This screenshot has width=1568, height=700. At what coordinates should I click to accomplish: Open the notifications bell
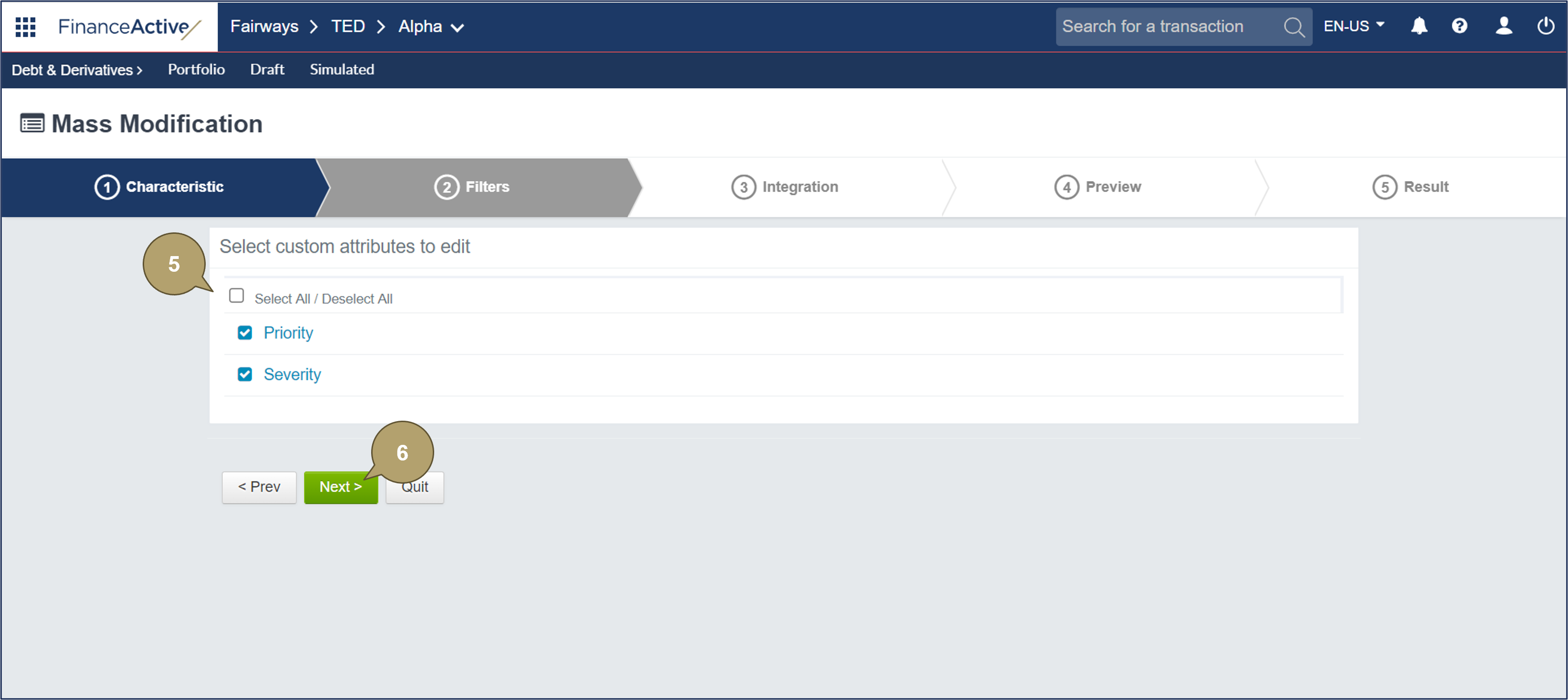point(1419,26)
